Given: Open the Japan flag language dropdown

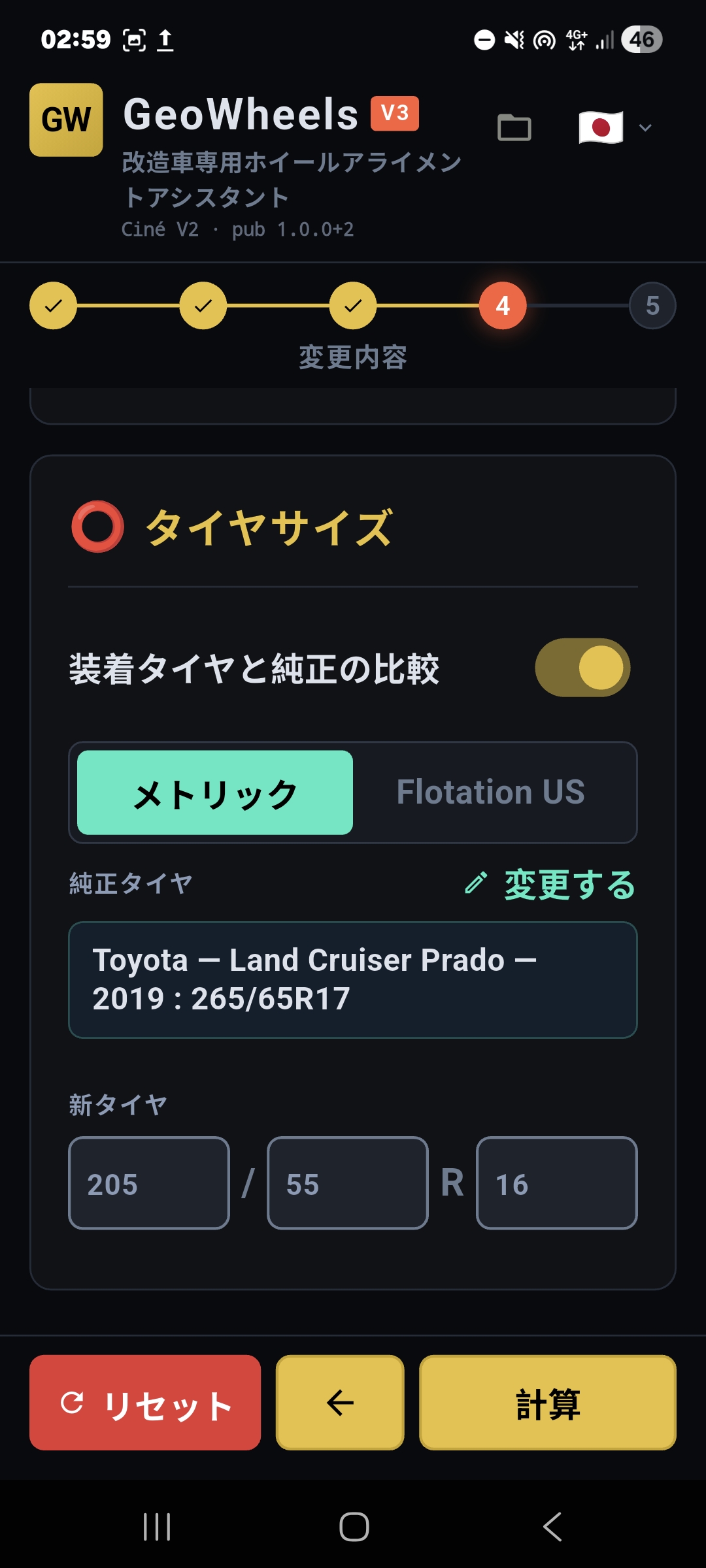Looking at the screenshot, I should [x=601, y=127].
